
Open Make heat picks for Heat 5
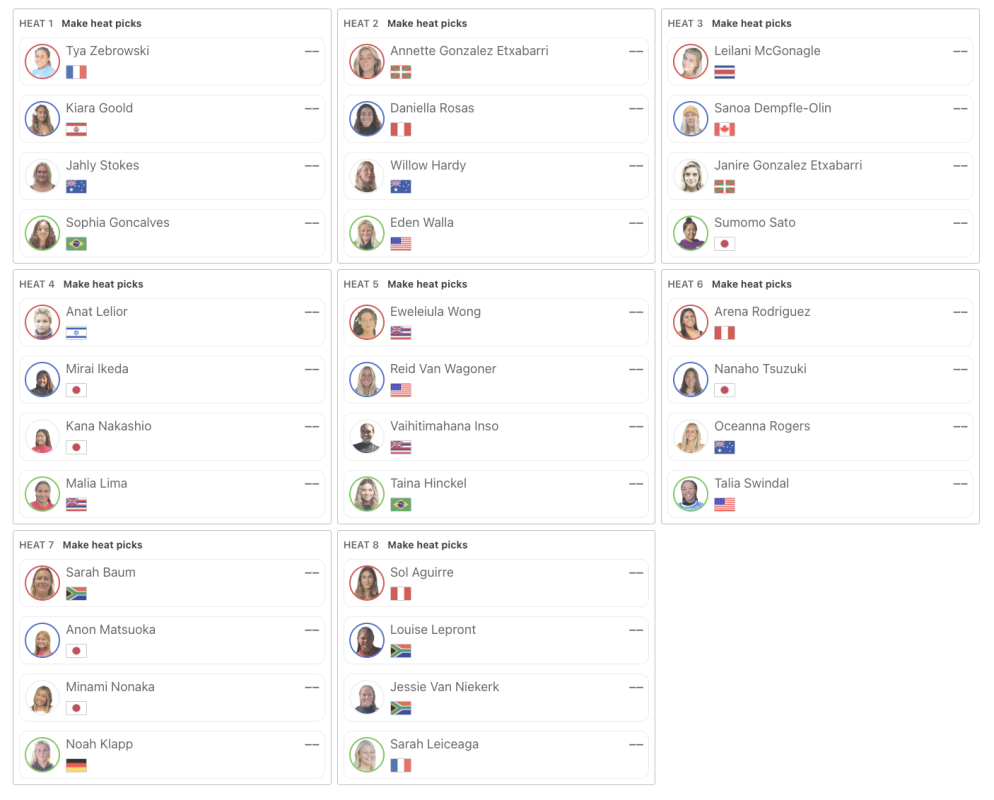coord(427,284)
